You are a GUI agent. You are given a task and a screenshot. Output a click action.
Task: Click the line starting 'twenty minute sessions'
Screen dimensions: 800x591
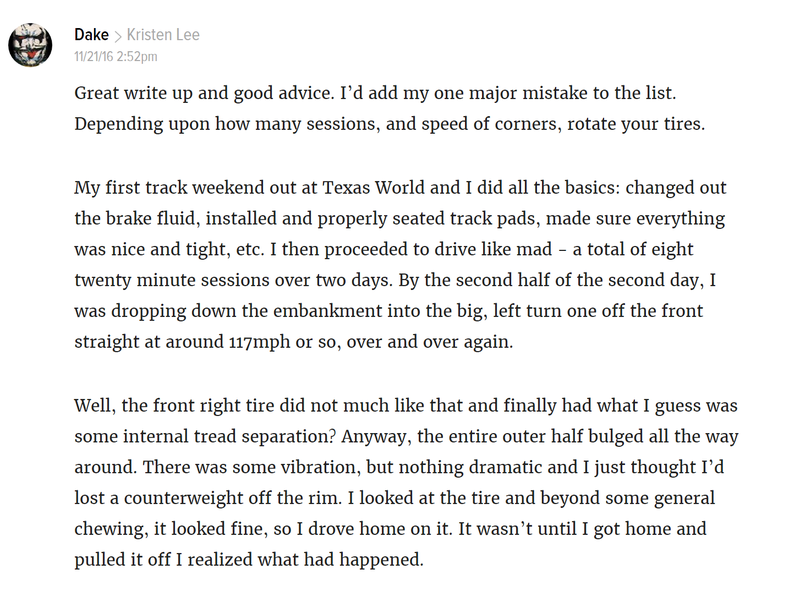[x=395, y=280]
